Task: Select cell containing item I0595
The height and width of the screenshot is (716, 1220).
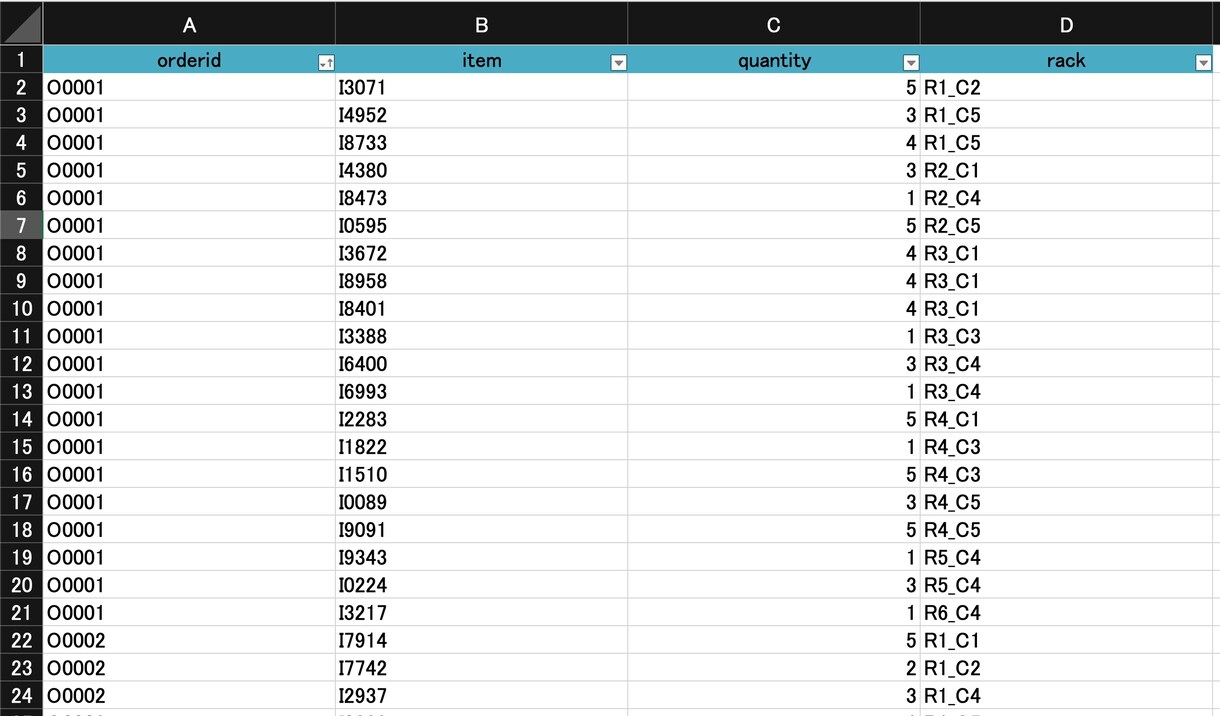Action: click(481, 225)
